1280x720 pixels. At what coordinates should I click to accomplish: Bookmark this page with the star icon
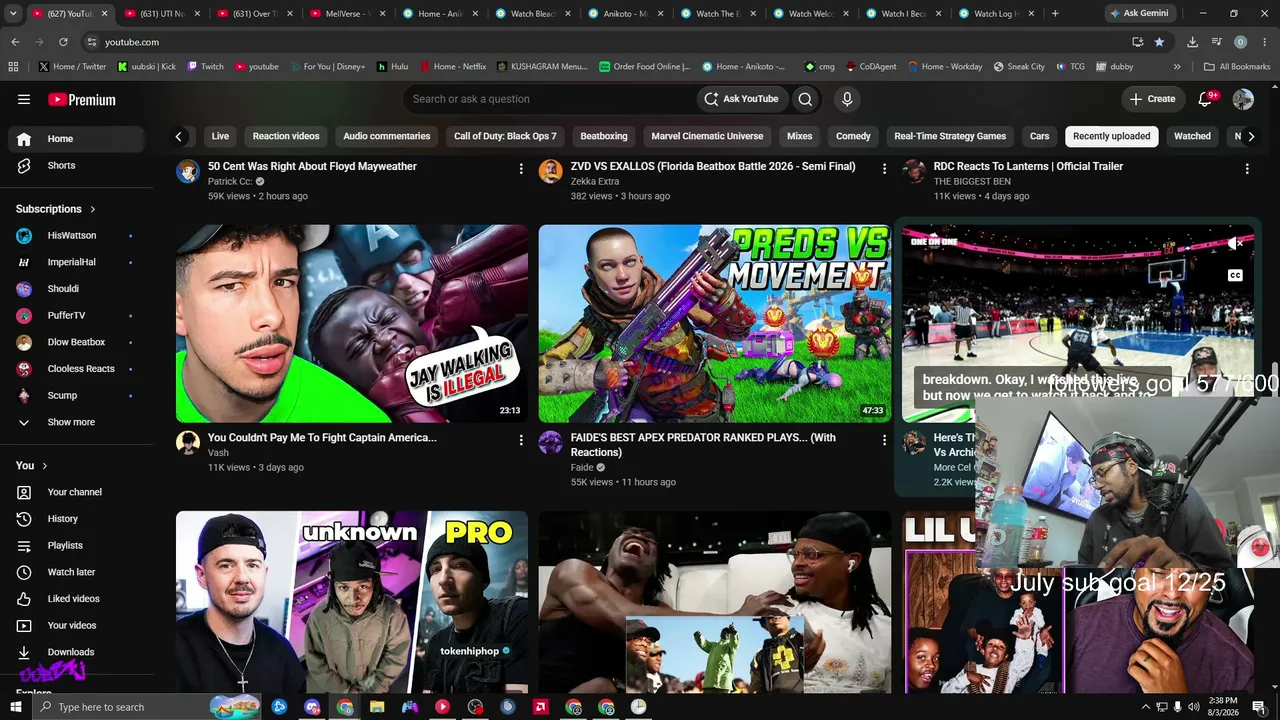[x=1159, y=42]
